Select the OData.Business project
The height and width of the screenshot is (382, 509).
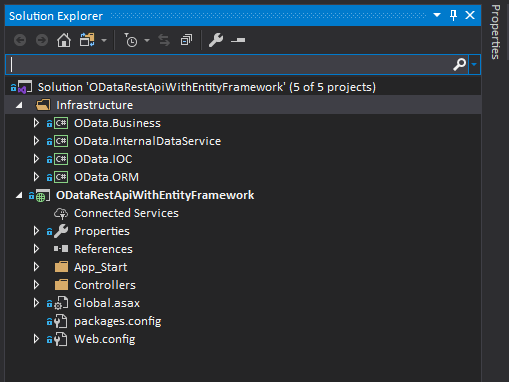click(x=117, y=123)
